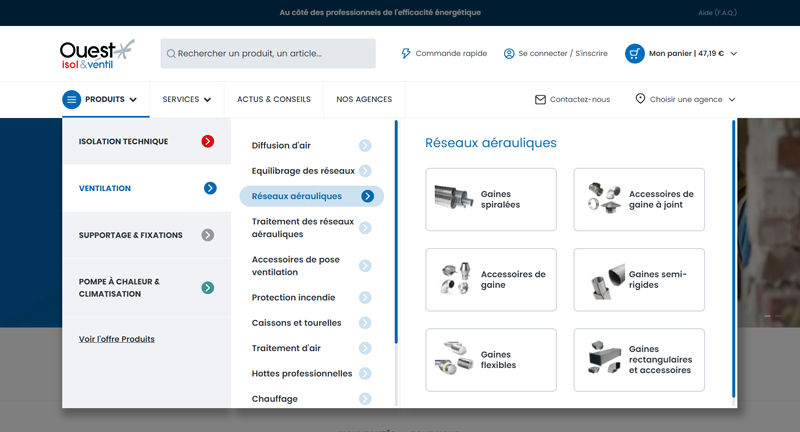800x432 pixels.
Task: Select the Supportage & Fixations category
Action: click(x=131, y=235)
